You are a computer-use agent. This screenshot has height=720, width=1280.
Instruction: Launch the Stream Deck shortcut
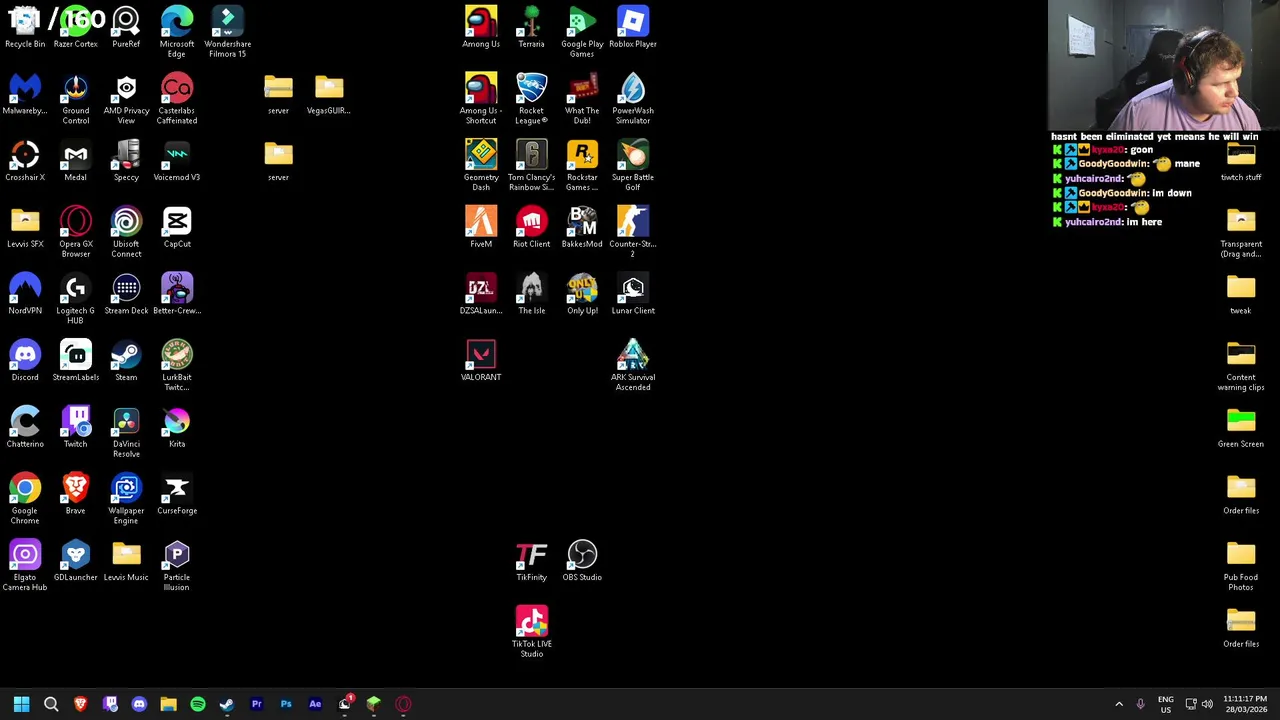pos(126,295)
